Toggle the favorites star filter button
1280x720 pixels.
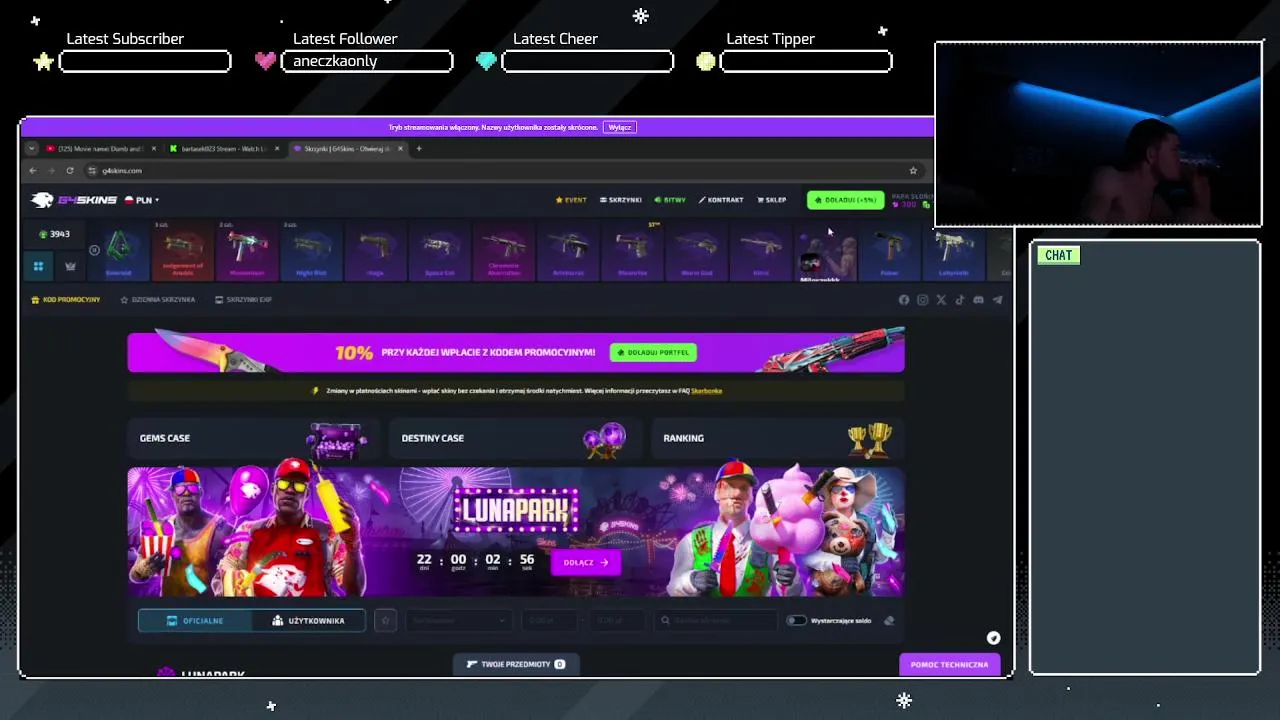[x=385, y=621]
